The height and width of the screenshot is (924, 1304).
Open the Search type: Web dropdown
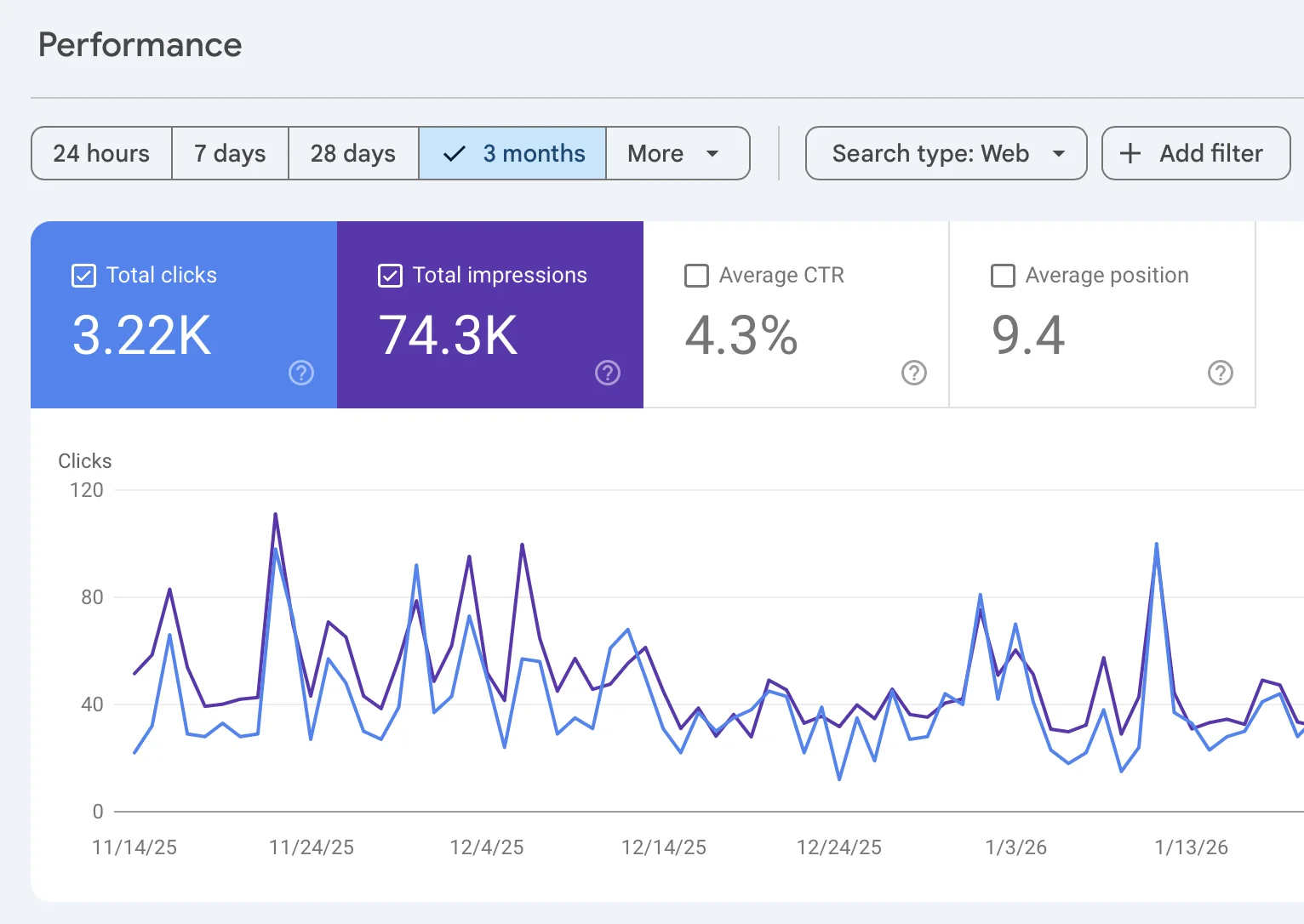(945, 153)
